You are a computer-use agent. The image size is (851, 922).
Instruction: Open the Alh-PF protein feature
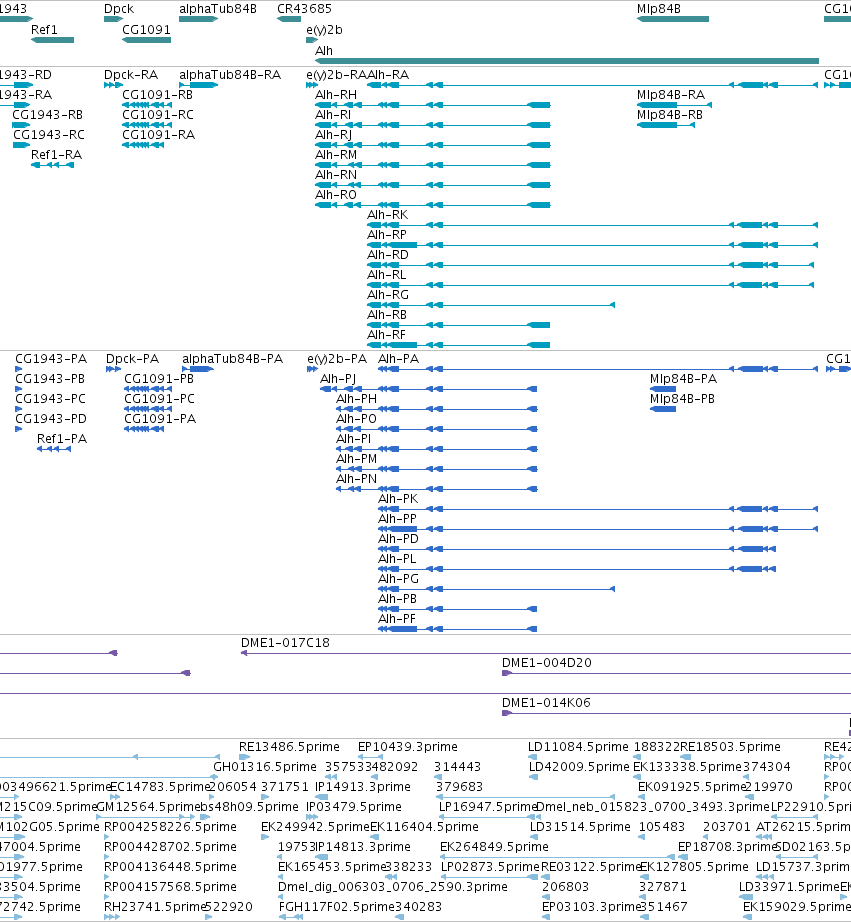point(458,629)
